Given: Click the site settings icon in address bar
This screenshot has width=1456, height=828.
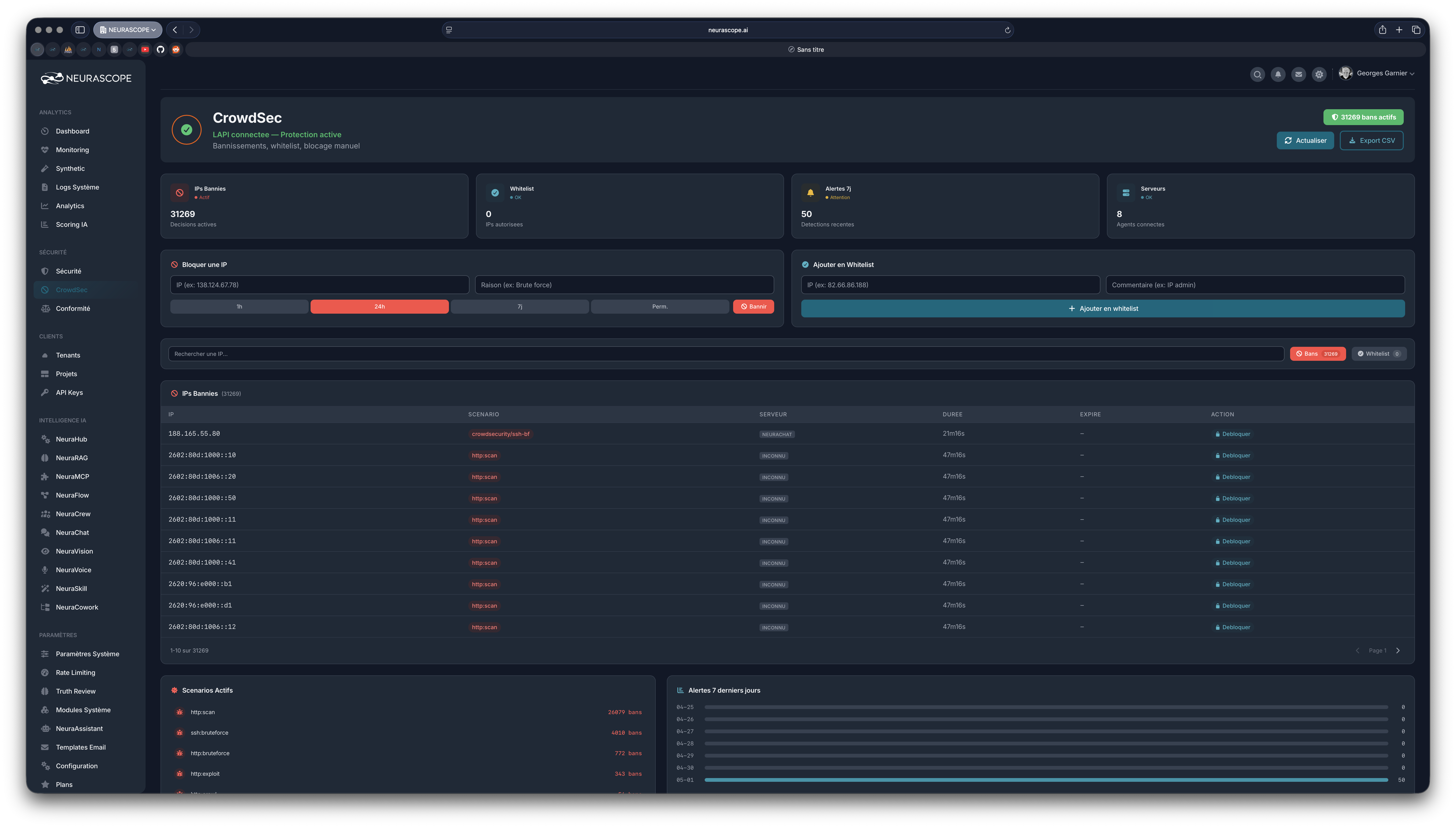Looking at the screenshot, I should (449, 30).
